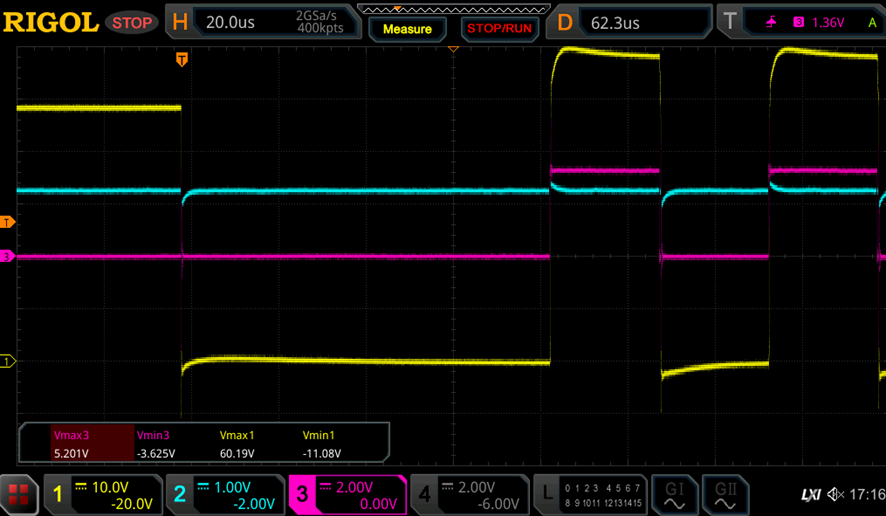Click the LXI network status icon

tap(811, 495)
